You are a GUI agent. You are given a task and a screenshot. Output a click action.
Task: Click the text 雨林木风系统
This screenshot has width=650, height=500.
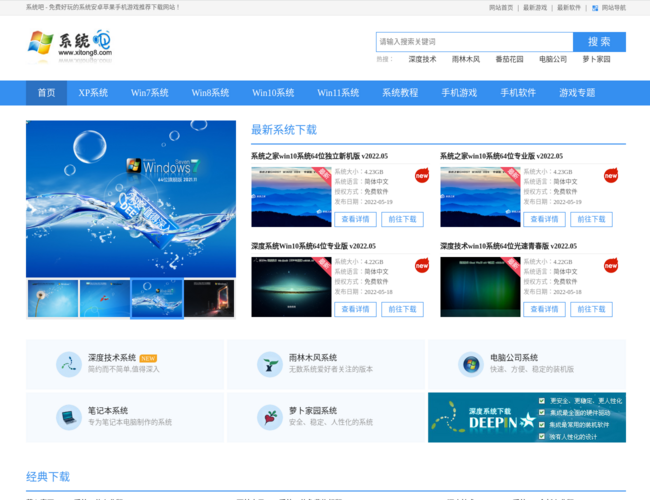[313, 358]
